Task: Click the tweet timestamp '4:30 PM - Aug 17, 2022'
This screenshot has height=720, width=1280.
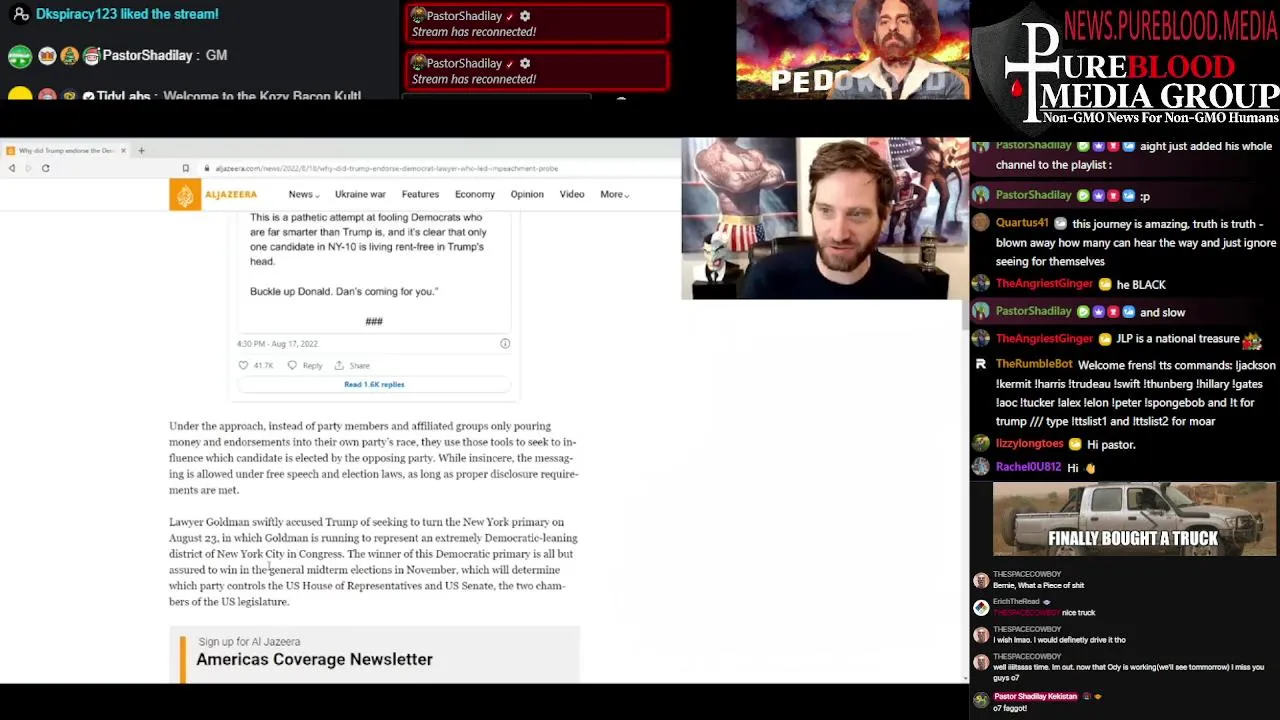Action: click(x=277, y=343)
